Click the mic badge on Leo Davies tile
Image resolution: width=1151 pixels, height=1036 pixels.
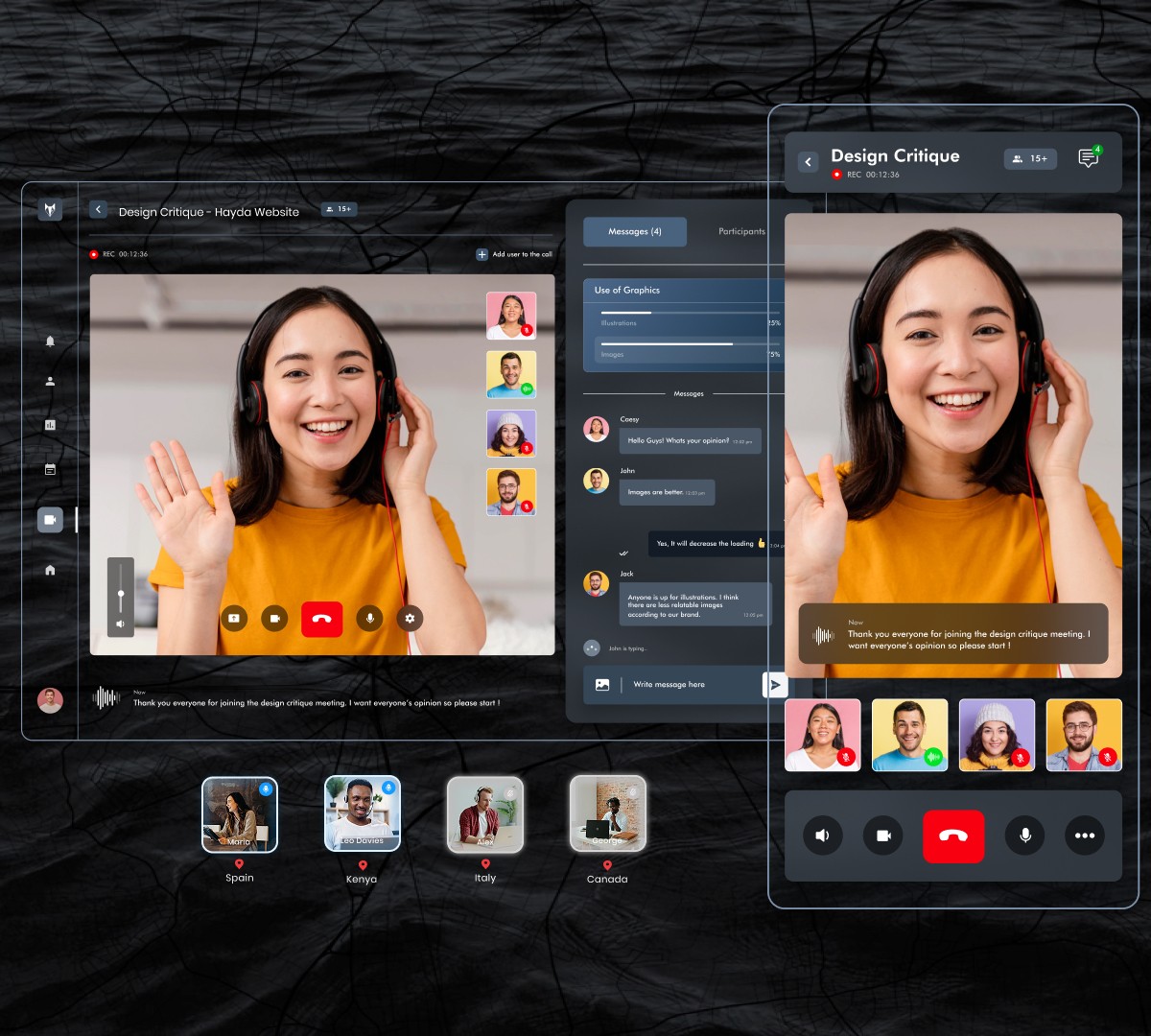(388, 789)
